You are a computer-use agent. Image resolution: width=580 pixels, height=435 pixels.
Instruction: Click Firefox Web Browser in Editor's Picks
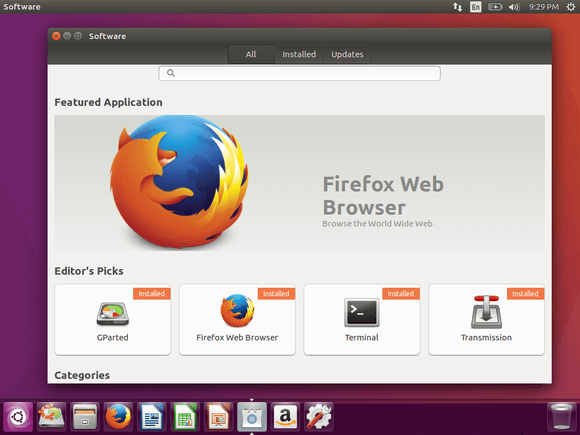(237, 320)
